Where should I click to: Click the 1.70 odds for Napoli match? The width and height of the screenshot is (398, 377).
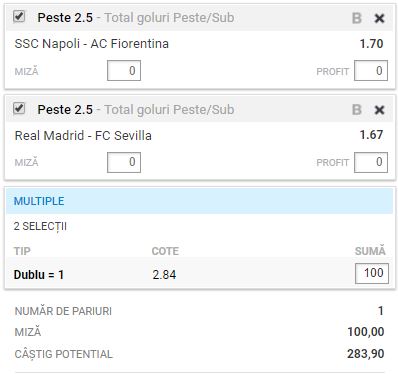[x=371, y=44]
